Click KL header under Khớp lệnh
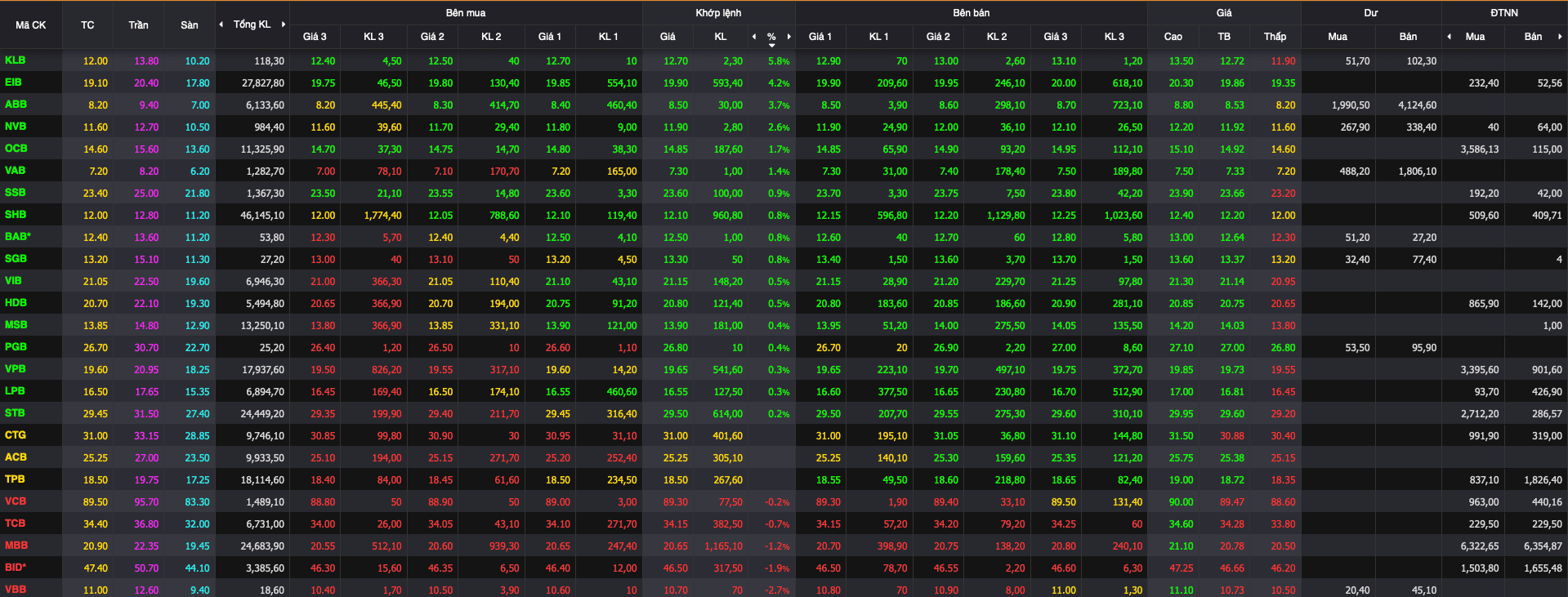The height and width of the screenshot is (597, 1568). [720, 37]
